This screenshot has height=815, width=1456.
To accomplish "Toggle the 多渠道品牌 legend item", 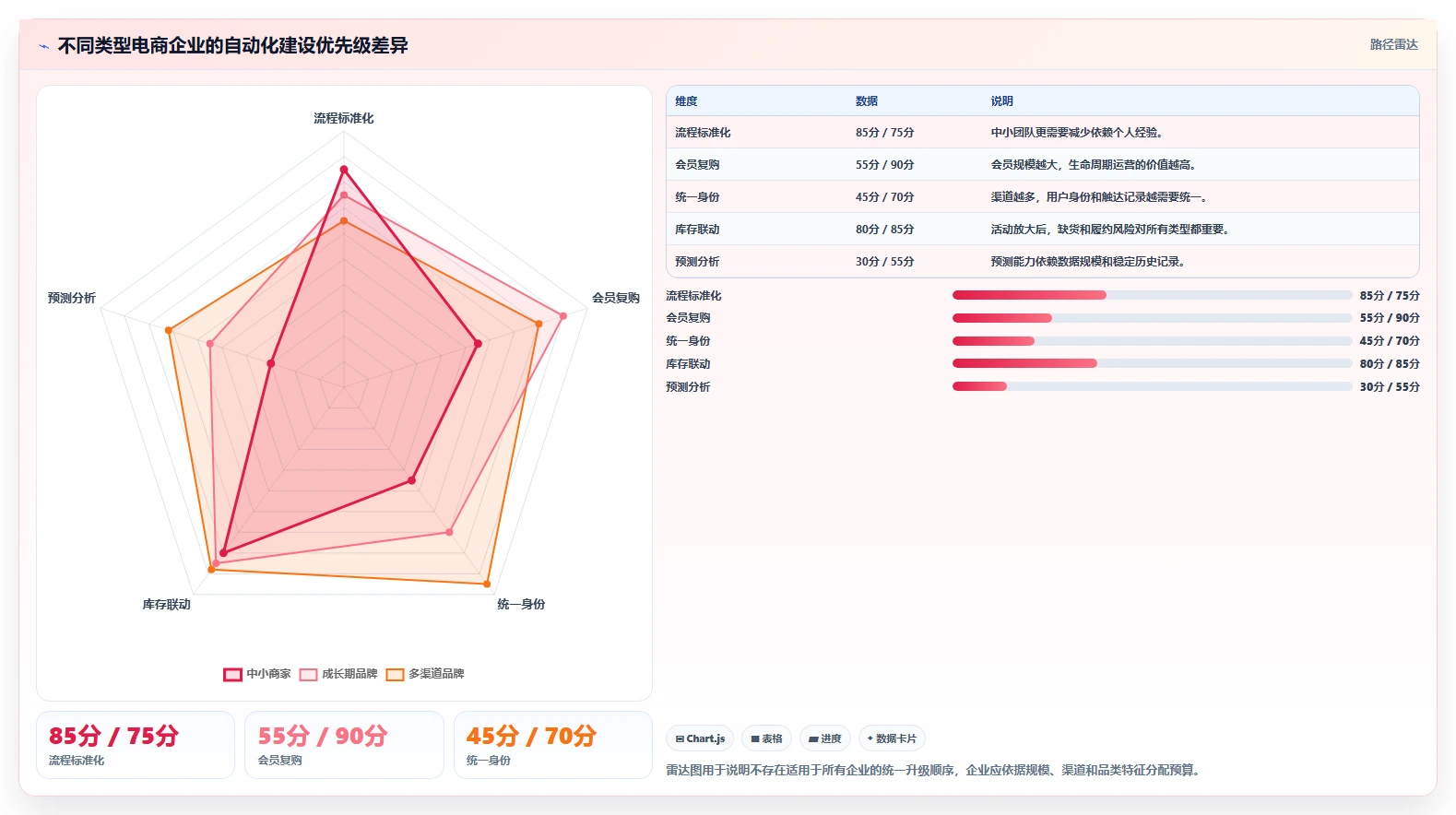I will tap(425, 674).
